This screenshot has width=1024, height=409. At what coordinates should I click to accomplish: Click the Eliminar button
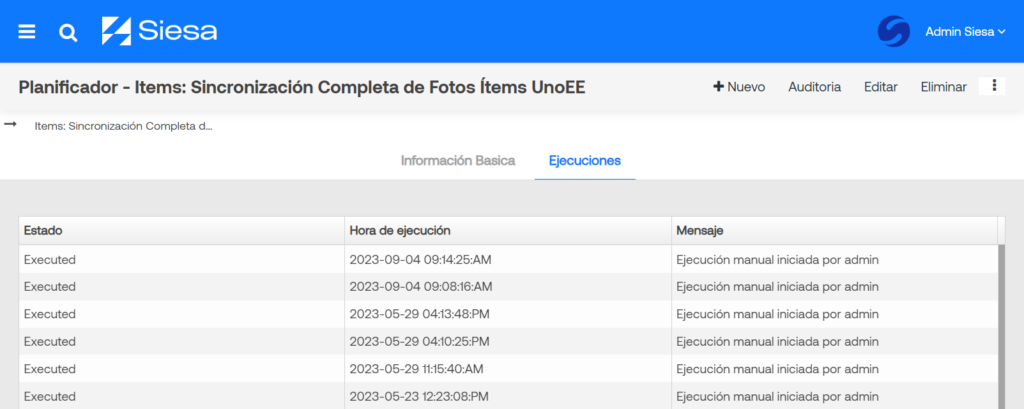pyautogui.click(x=944, y=86)
